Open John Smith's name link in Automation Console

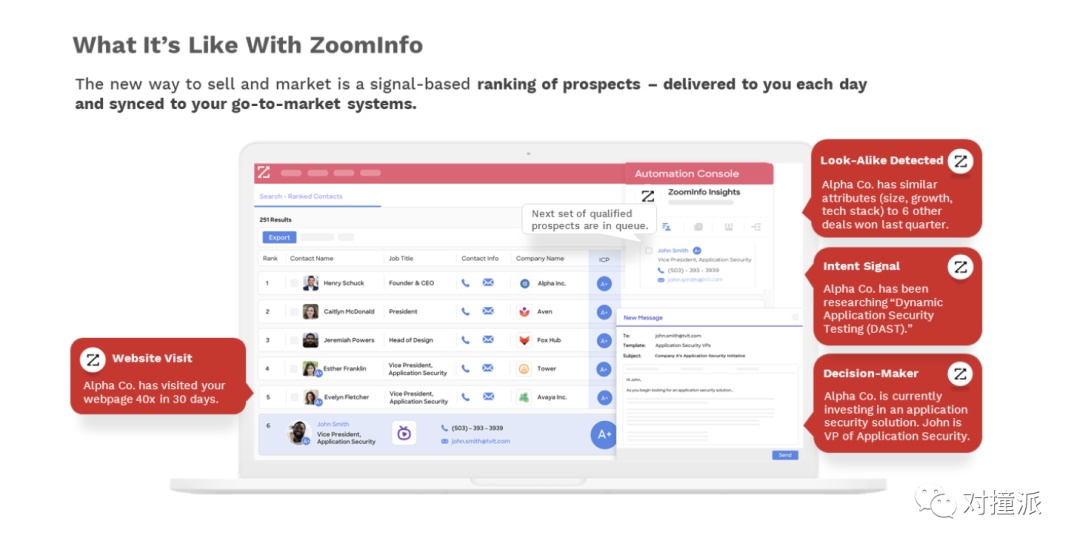[672, 251]
